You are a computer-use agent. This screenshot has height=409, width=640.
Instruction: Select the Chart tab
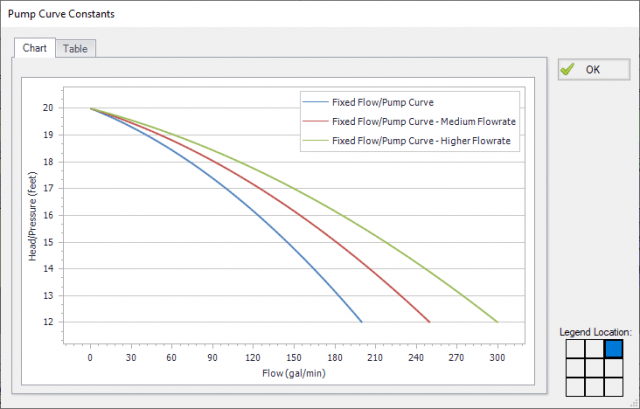pyautogui.click(x=35, y=48)
